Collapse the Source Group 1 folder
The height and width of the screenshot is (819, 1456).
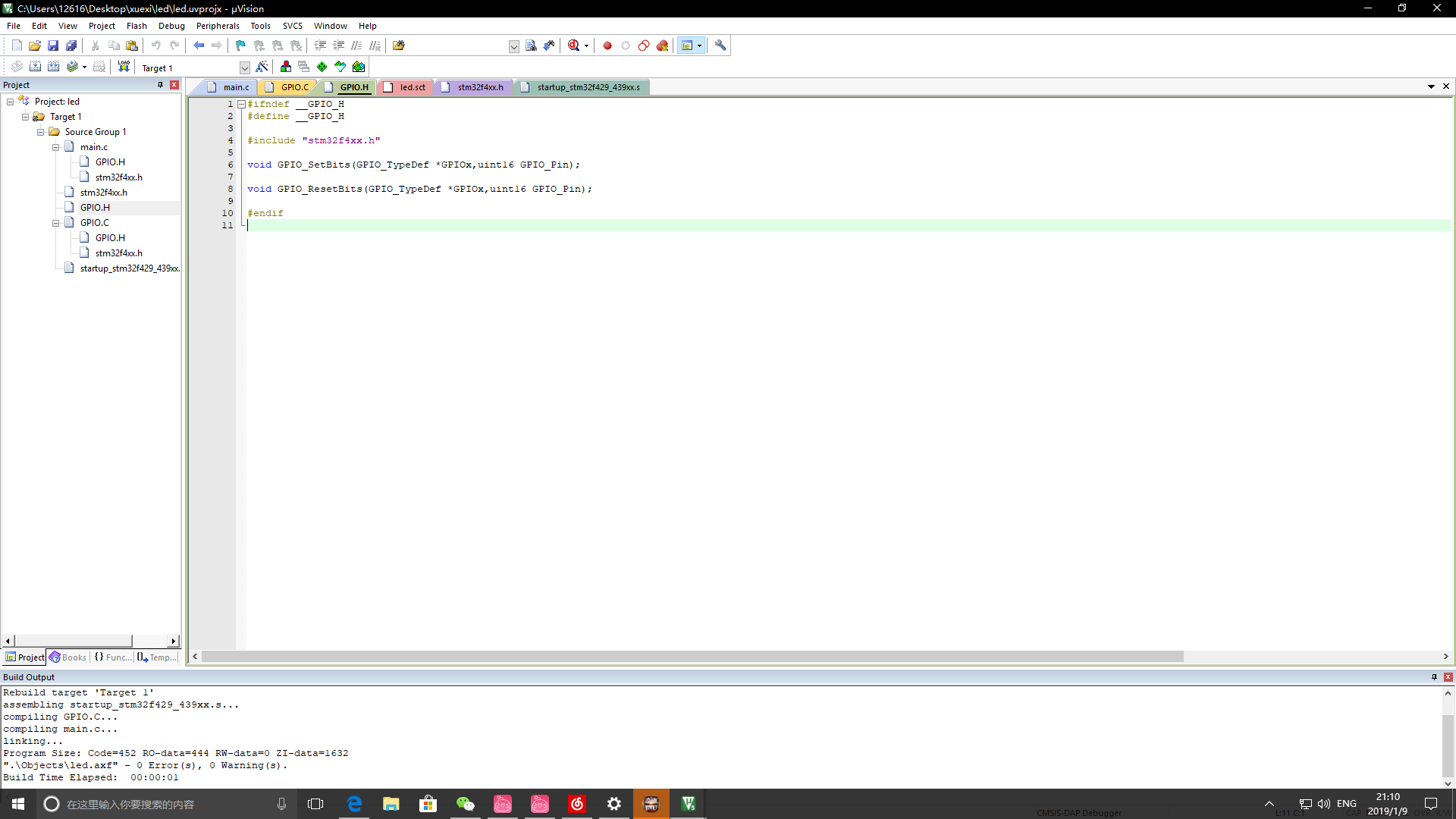[40, 132]
